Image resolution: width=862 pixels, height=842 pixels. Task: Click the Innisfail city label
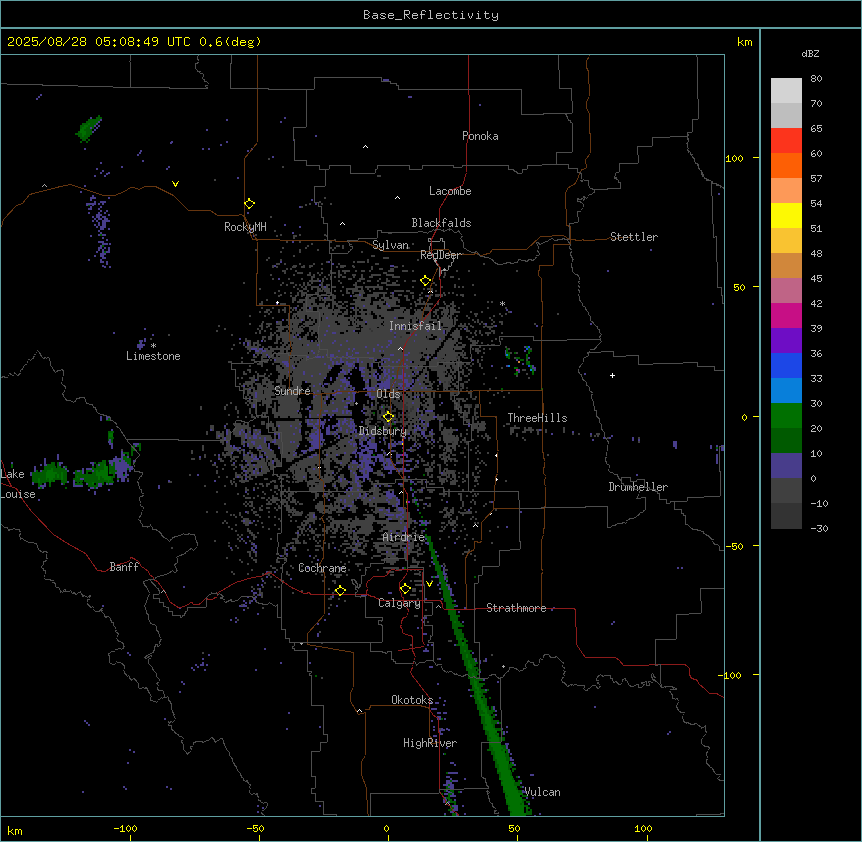415,326
